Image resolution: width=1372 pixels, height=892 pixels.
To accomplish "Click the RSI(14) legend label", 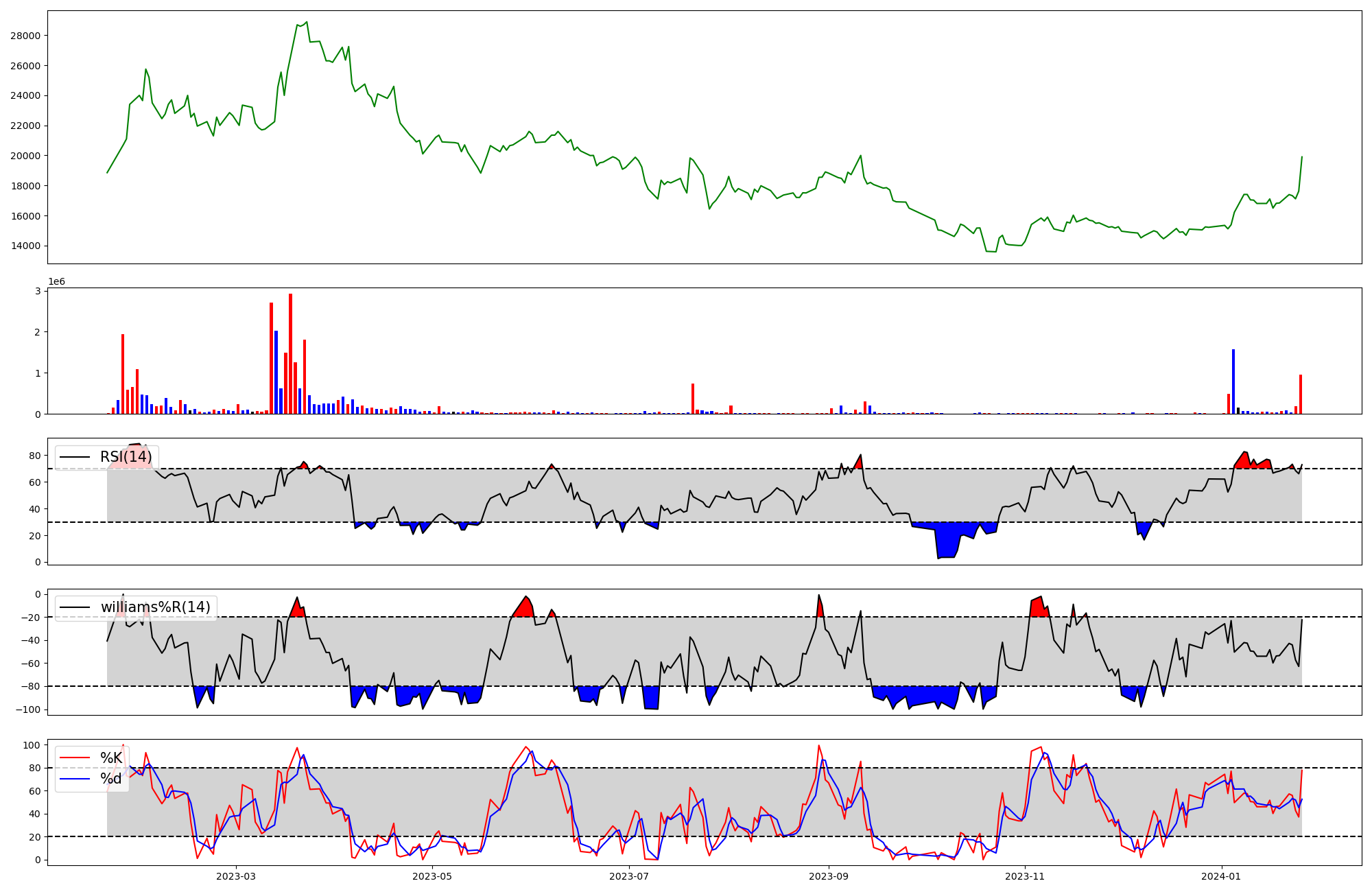I will 126,457.
